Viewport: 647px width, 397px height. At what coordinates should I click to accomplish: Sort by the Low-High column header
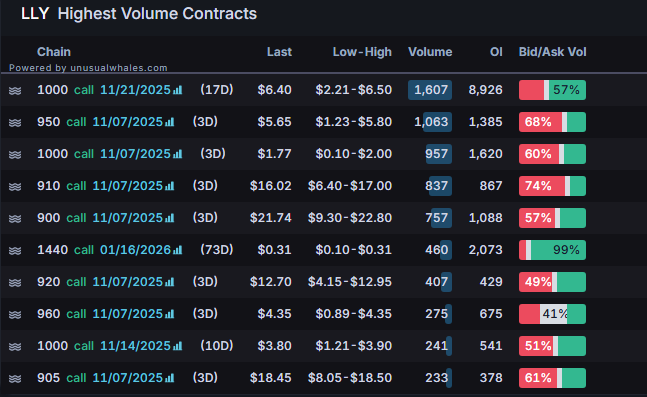[x=362, y=52]
